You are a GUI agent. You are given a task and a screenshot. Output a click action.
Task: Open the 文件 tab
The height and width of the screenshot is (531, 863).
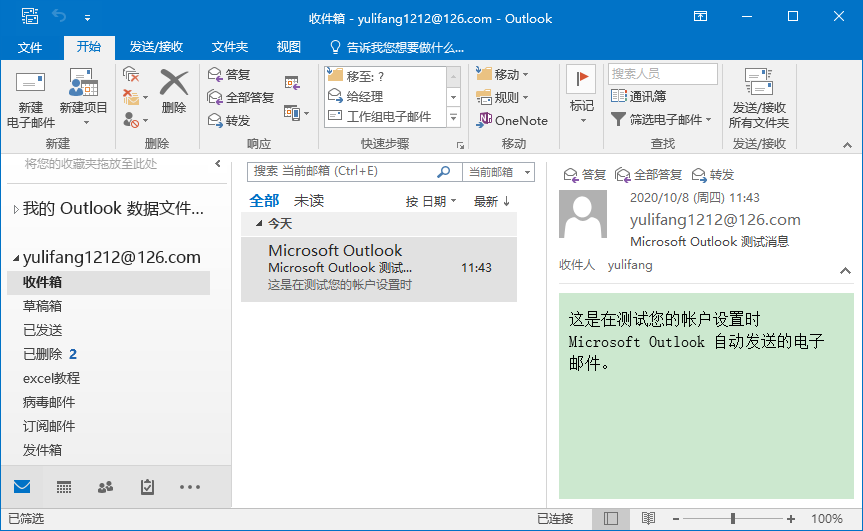(30, 47)
